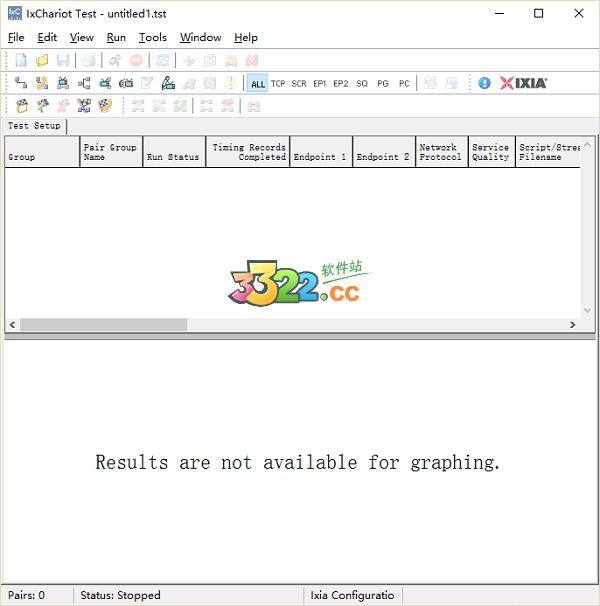Toggle the SCR grouping filter
The image size is (600, 606).
[299, 83]
